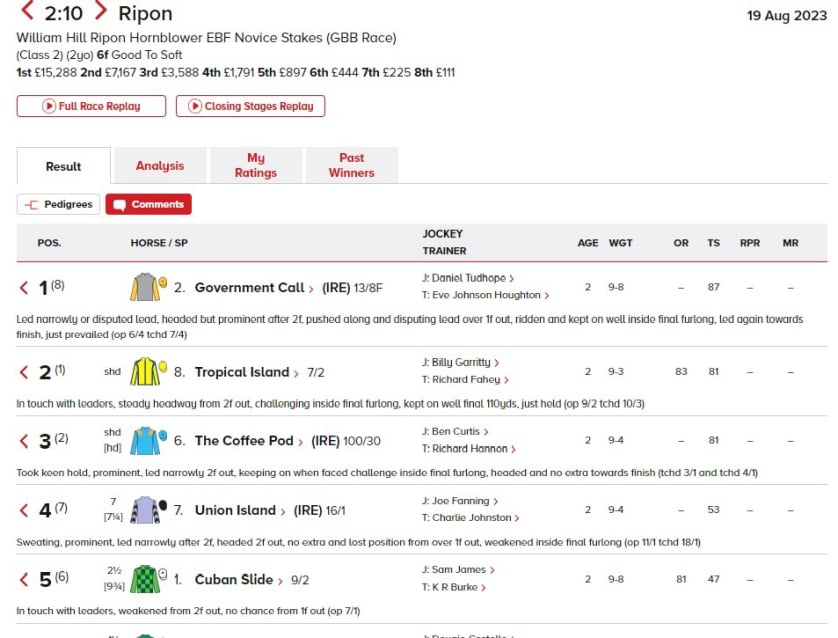Click Cuban Slide's green checkered silks
The image size is (838, 638).
coord(146,579)
